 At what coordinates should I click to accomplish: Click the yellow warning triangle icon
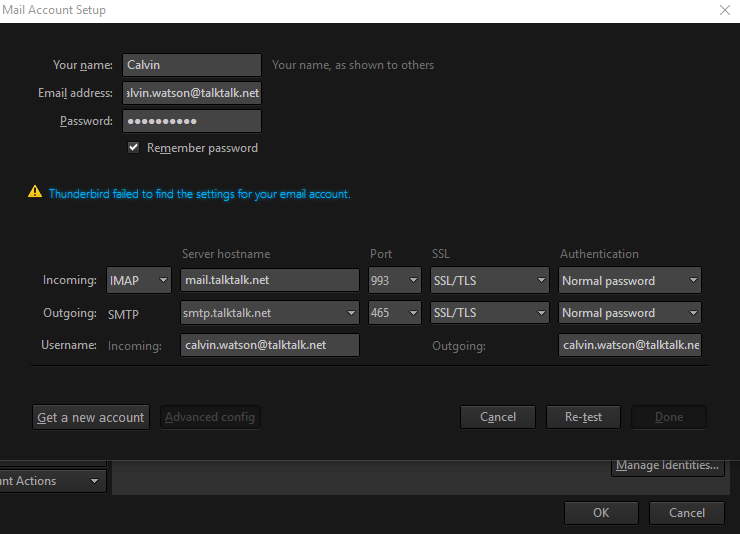(35, 192)
